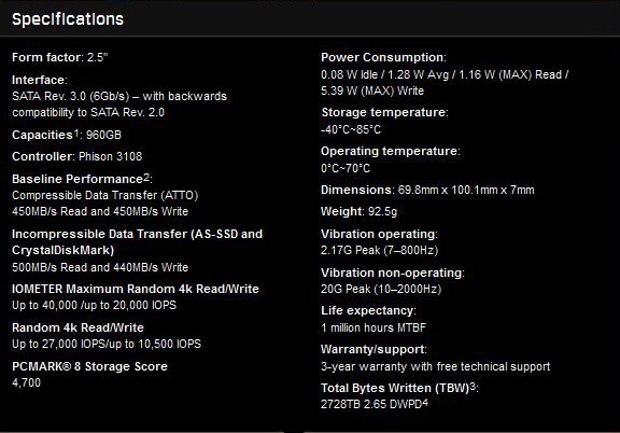Click the Random 4k Read/Write heading

tap(77, 327)
